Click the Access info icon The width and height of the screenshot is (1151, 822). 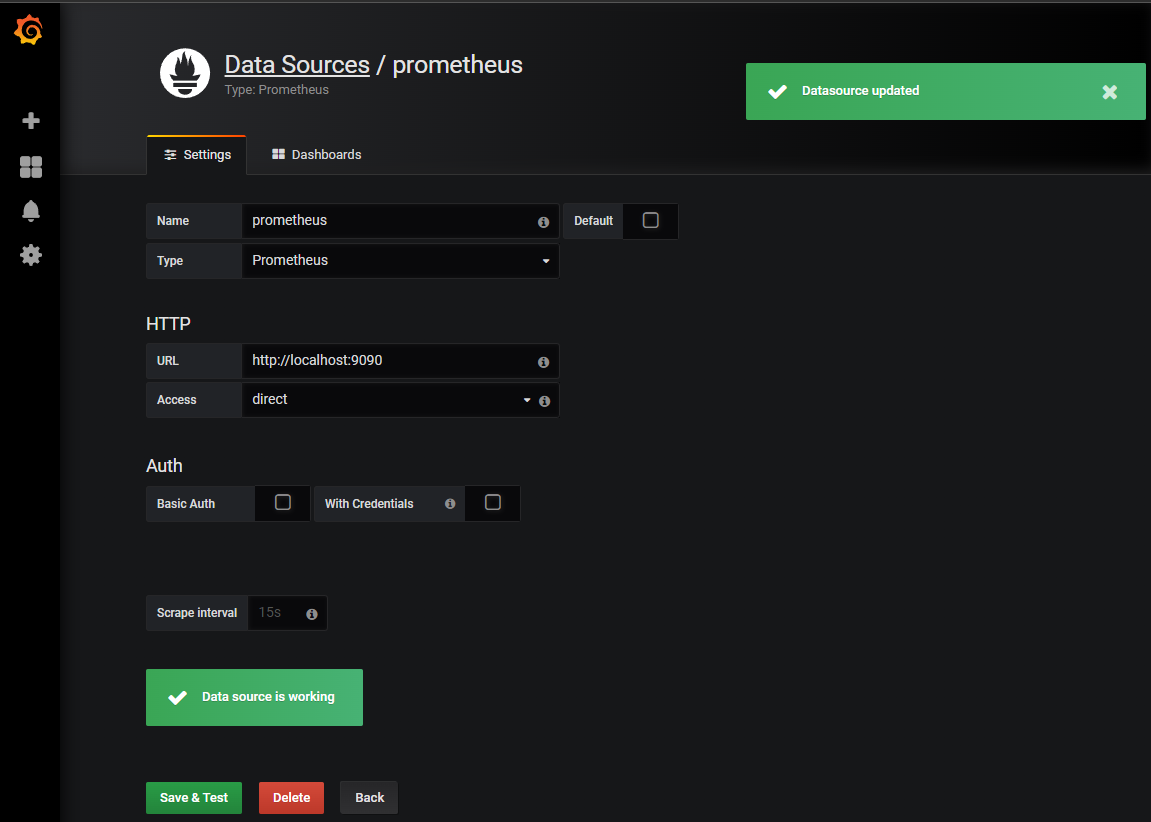[544, 401]
